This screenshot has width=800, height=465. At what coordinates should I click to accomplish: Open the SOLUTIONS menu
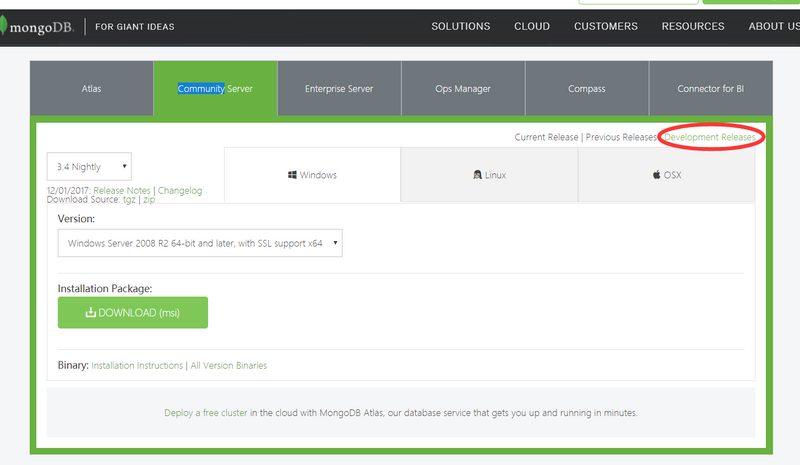click(x=461, y=26)
